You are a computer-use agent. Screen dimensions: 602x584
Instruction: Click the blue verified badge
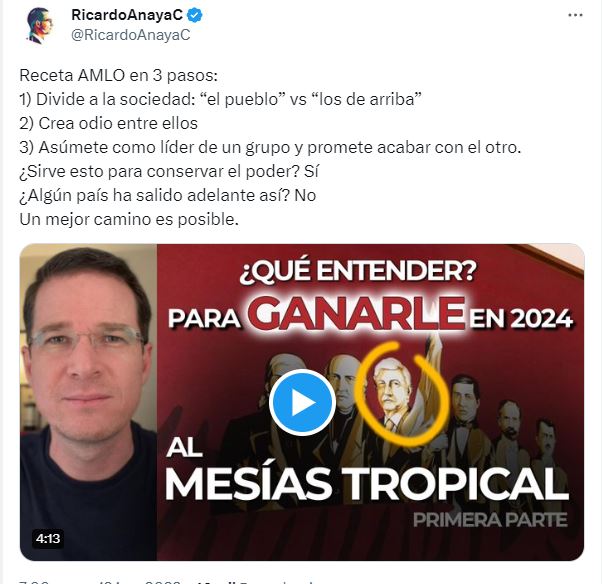(x=195, y=15)
